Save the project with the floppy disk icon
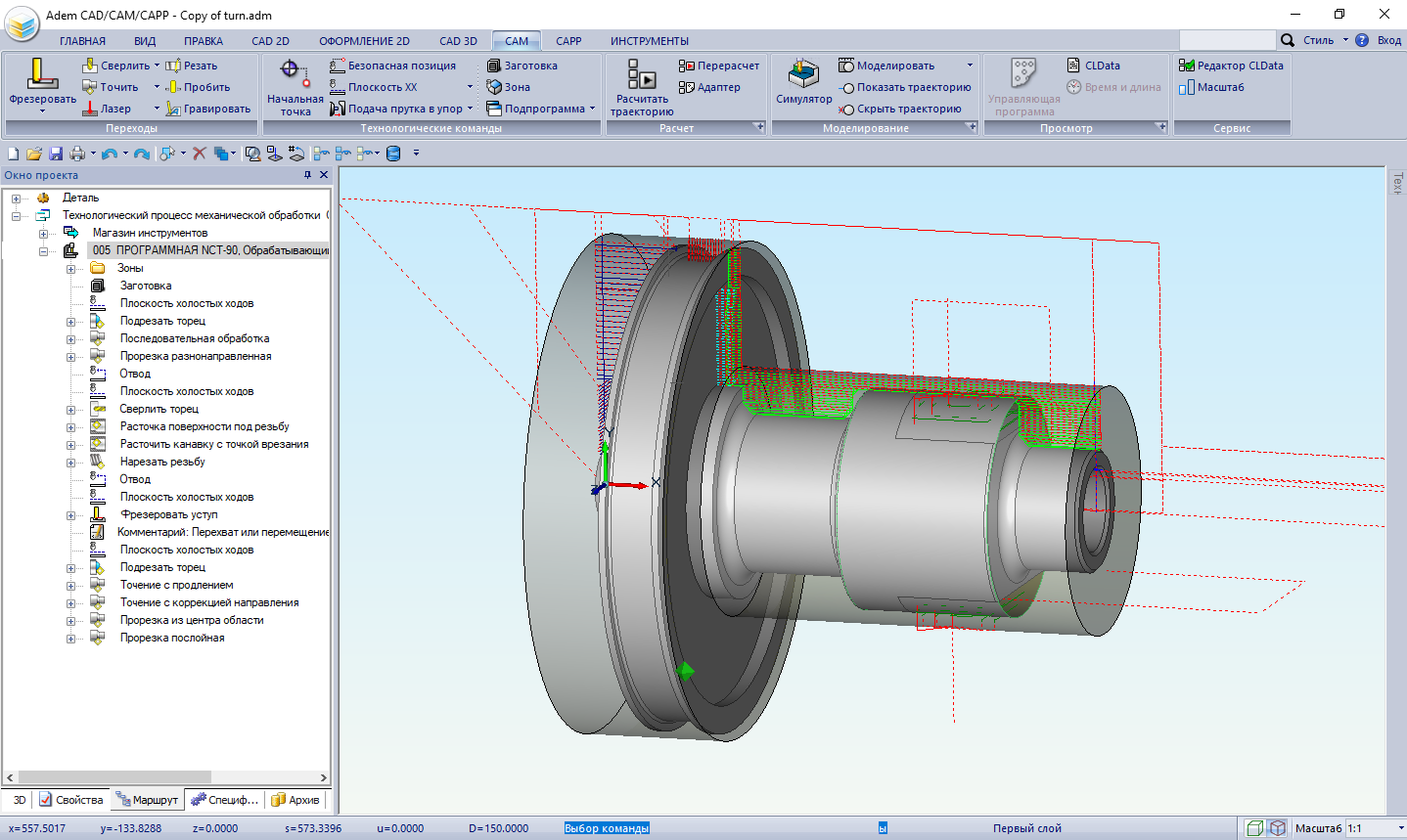 coord(56,154)
